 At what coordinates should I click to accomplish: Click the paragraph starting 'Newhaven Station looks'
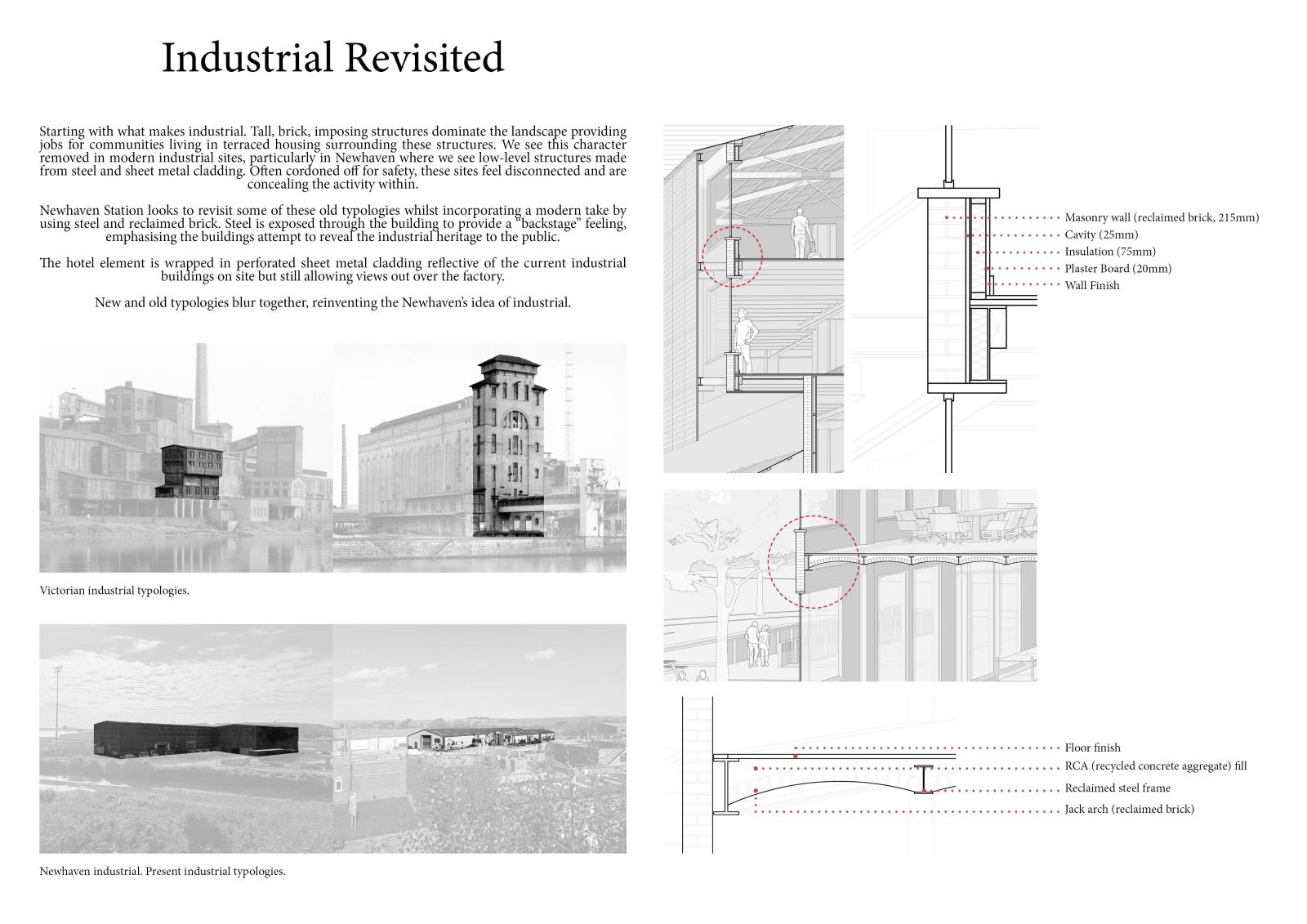tap(332, 224)
